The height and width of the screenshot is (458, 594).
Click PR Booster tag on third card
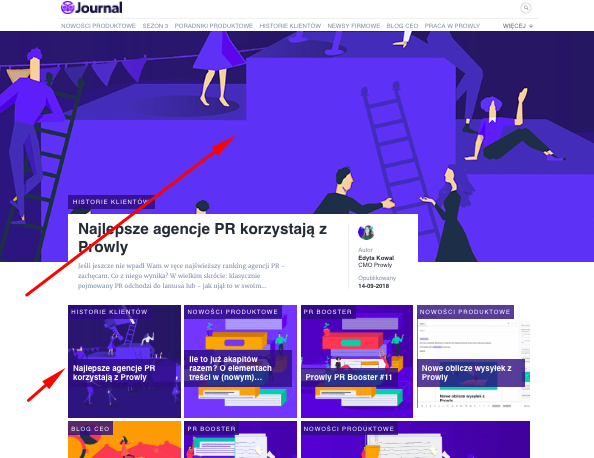[x=328, y=312]
